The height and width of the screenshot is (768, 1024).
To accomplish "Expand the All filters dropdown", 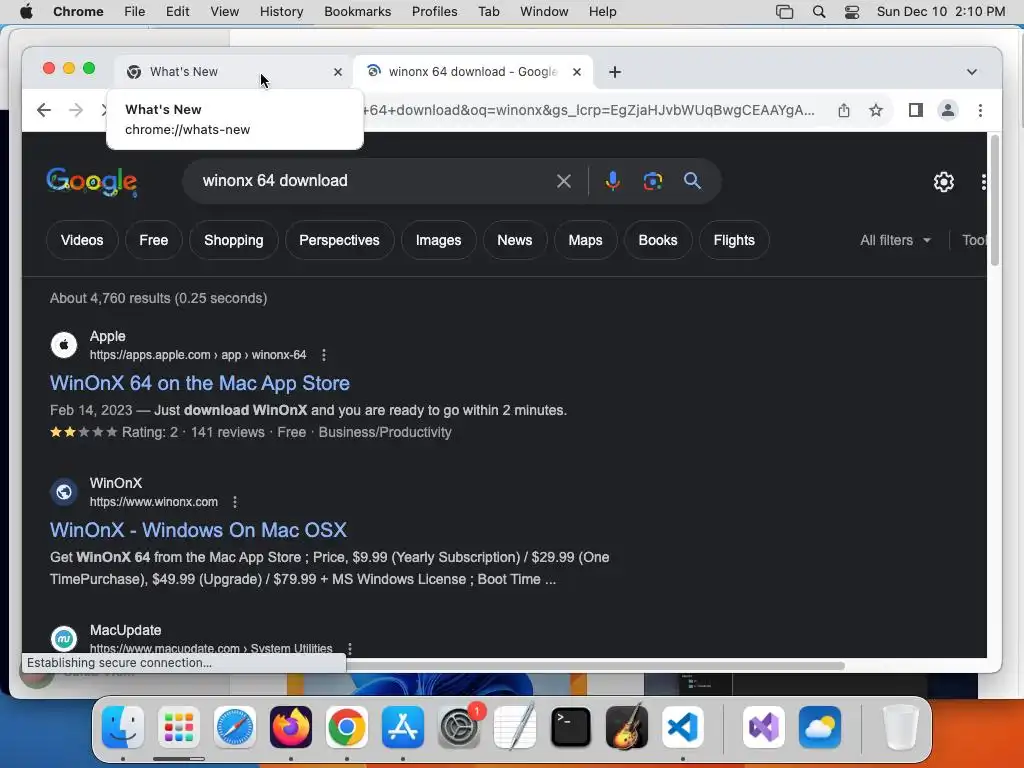I will [x=895, y=240].
